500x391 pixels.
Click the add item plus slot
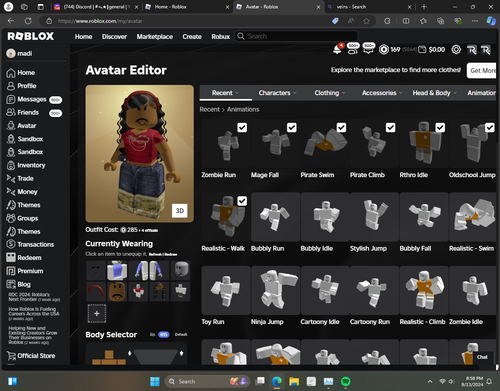coord(97,314)
